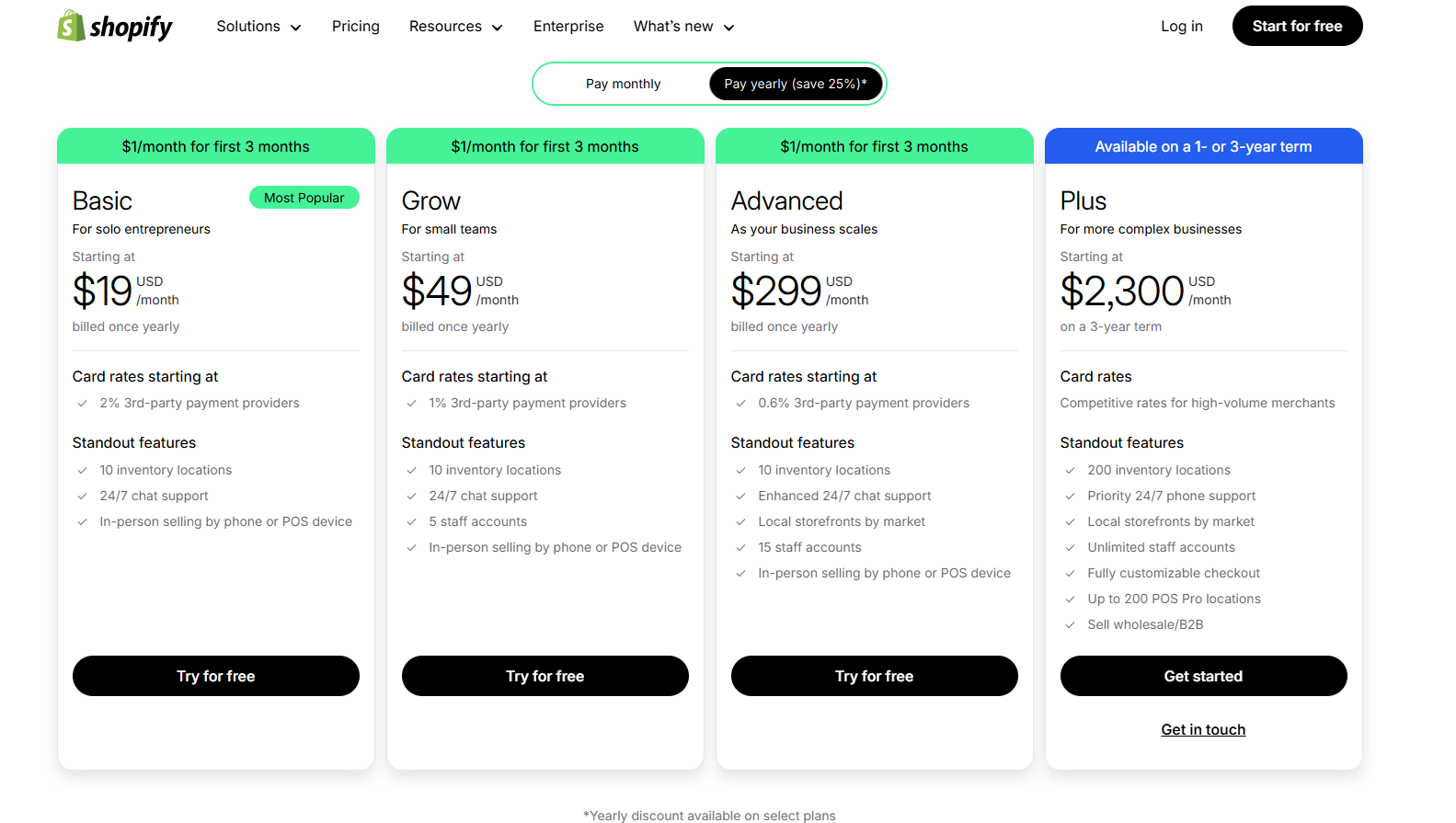Click the Available on a 1- or 3-year term banner
The image size is (1456, 823).
pos(1203,145)
